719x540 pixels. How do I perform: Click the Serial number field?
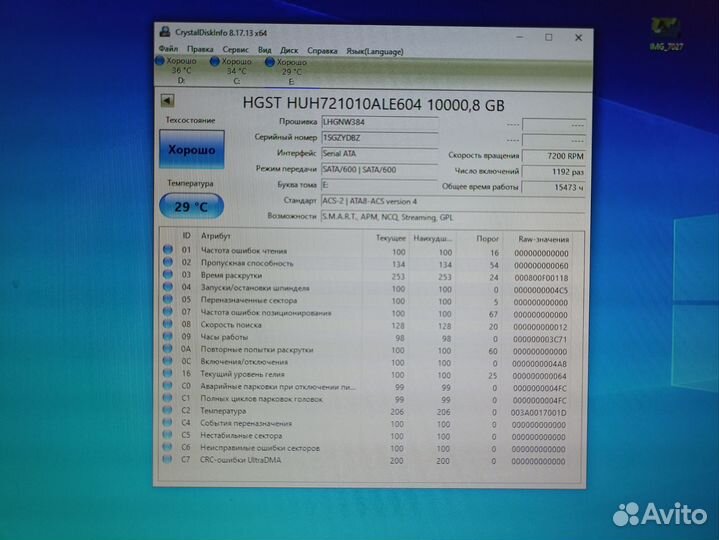coord(379,137)
